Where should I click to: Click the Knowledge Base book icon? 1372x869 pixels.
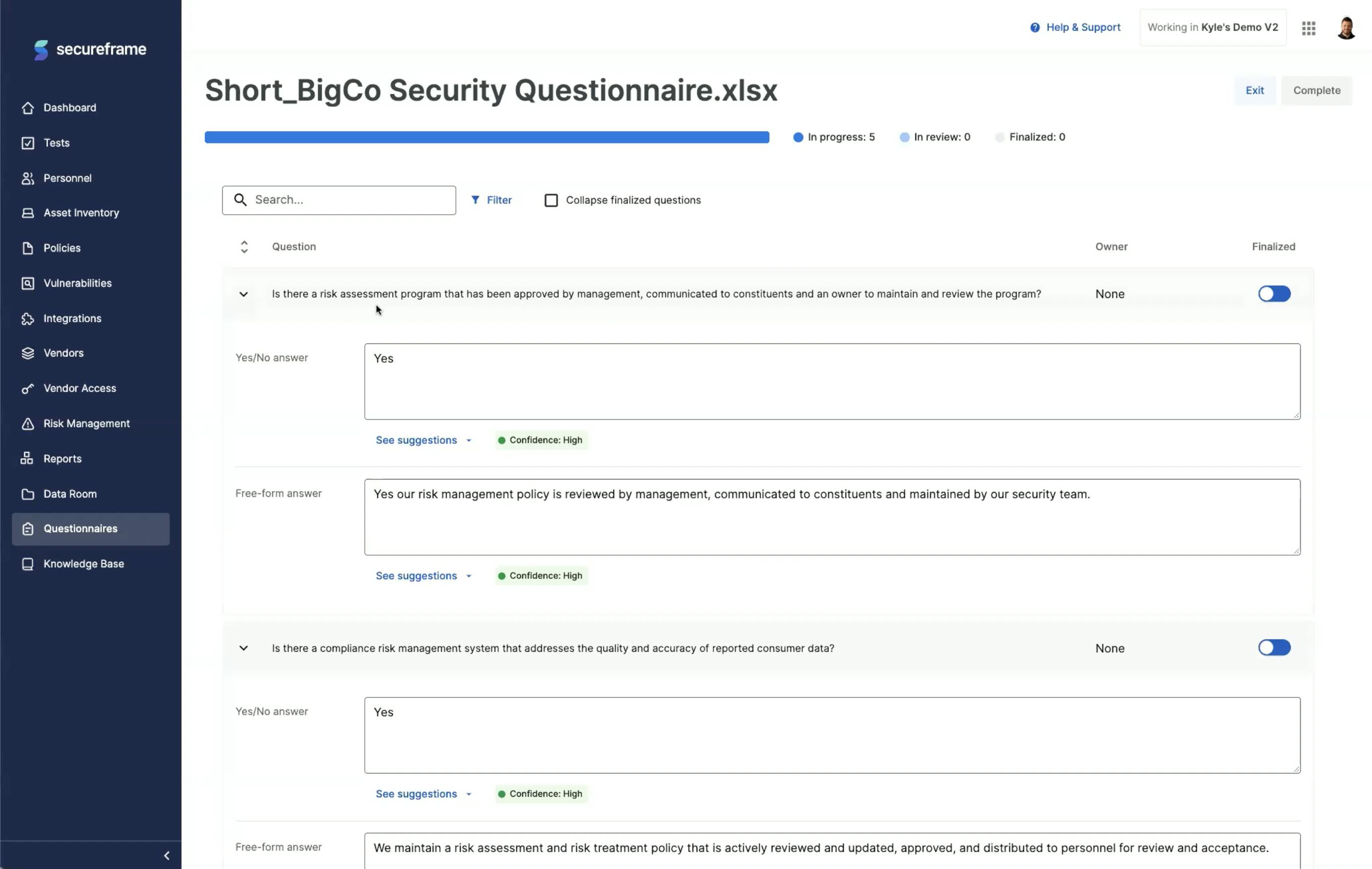click(x=28, y=564)
